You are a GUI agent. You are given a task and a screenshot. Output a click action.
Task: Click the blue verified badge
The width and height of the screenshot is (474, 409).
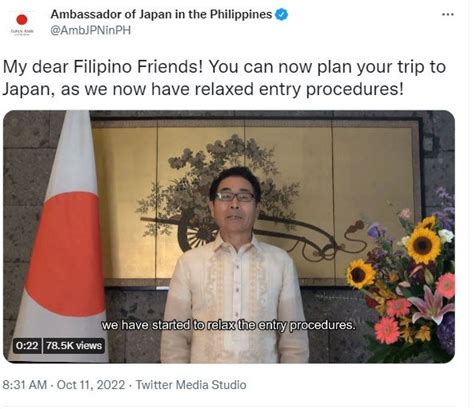point(282,15)
